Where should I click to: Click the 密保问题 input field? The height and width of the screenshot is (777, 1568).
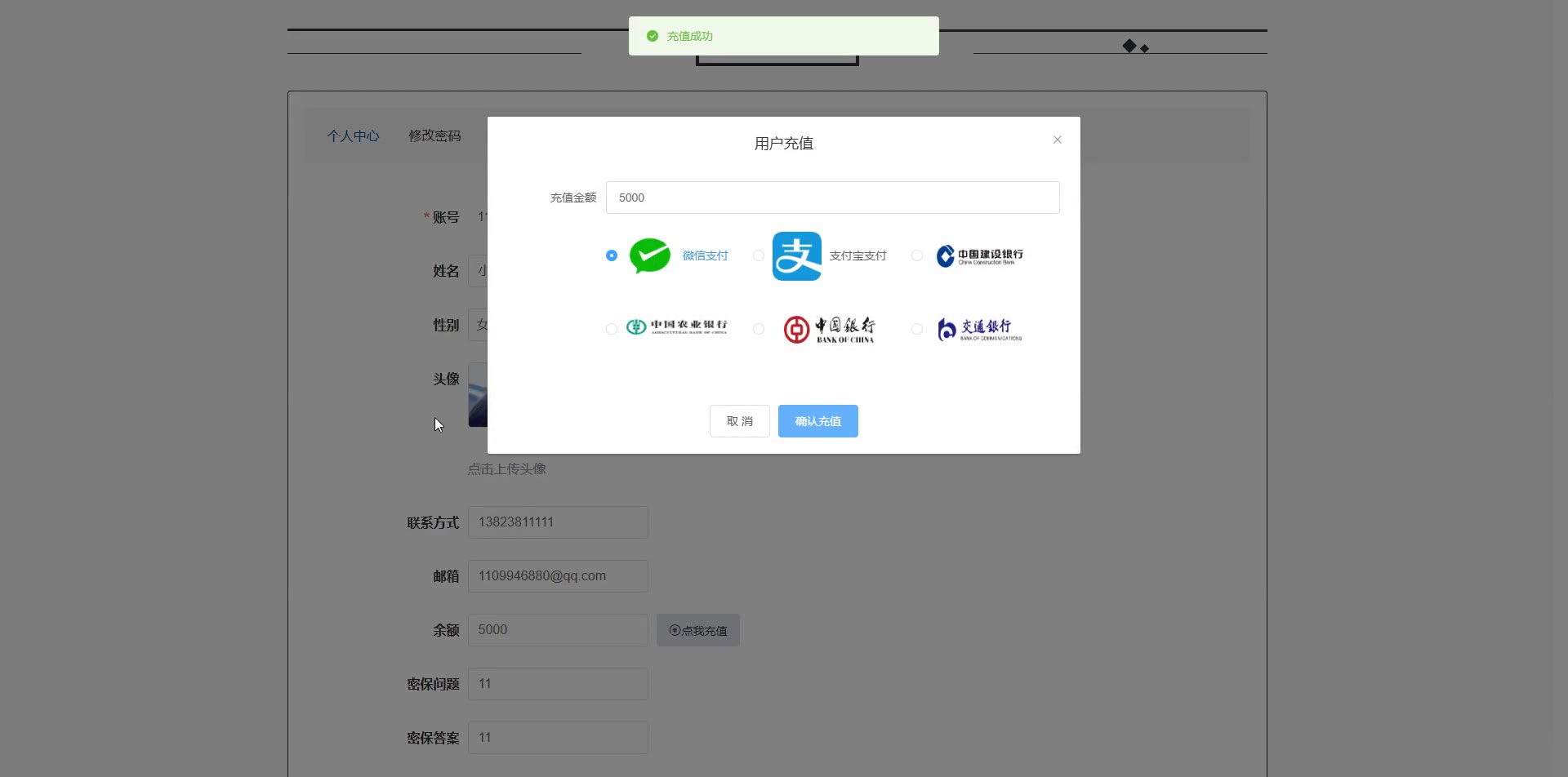(559, 684)
